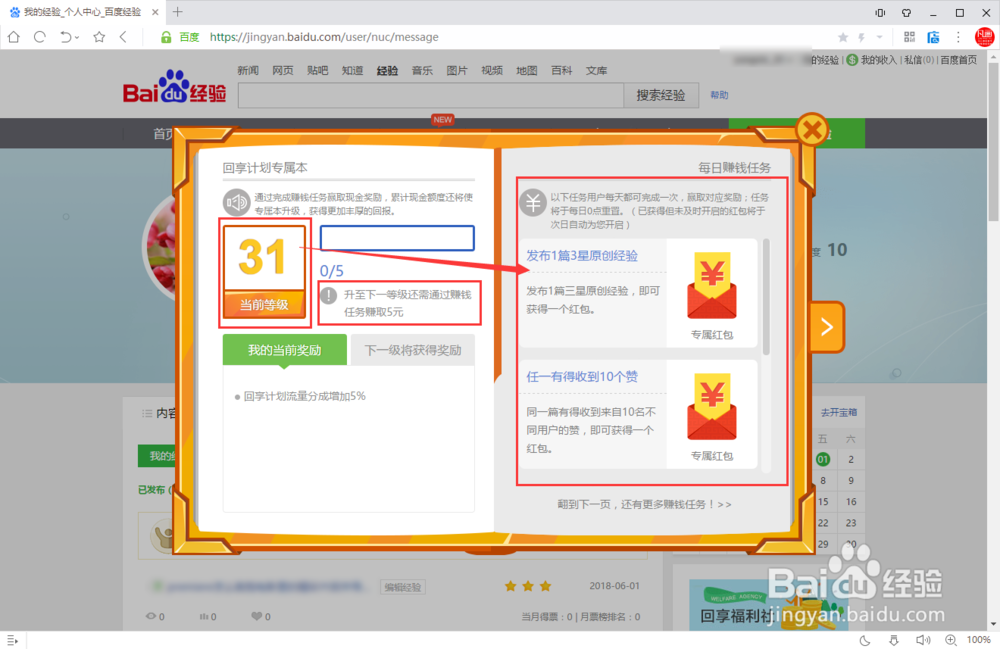
Task: Click the lightning speed-mode icon
Action: coord(862,38)
